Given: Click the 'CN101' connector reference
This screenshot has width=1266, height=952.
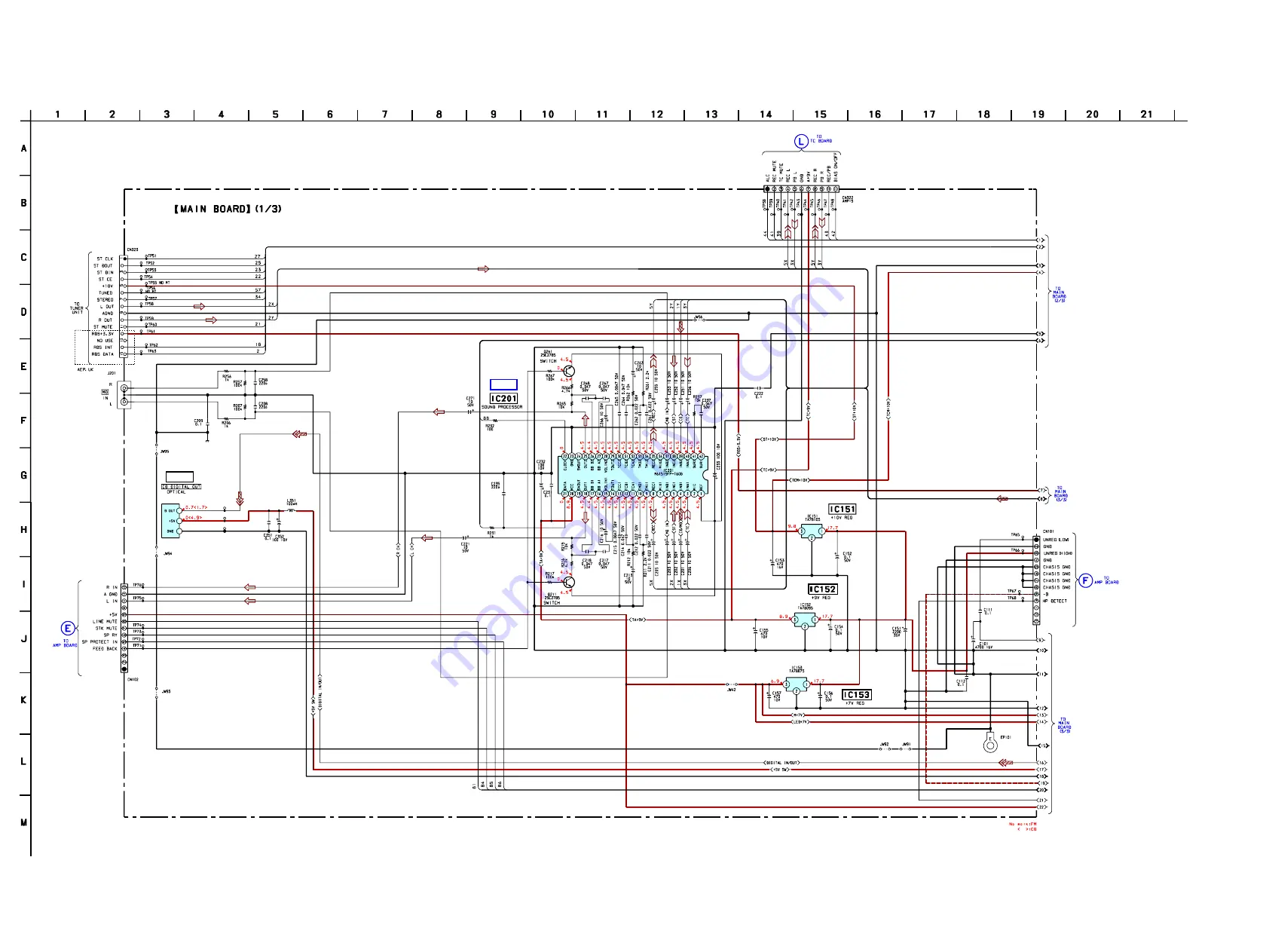Looking at the screenshot, I should (x=1048, y=532).
